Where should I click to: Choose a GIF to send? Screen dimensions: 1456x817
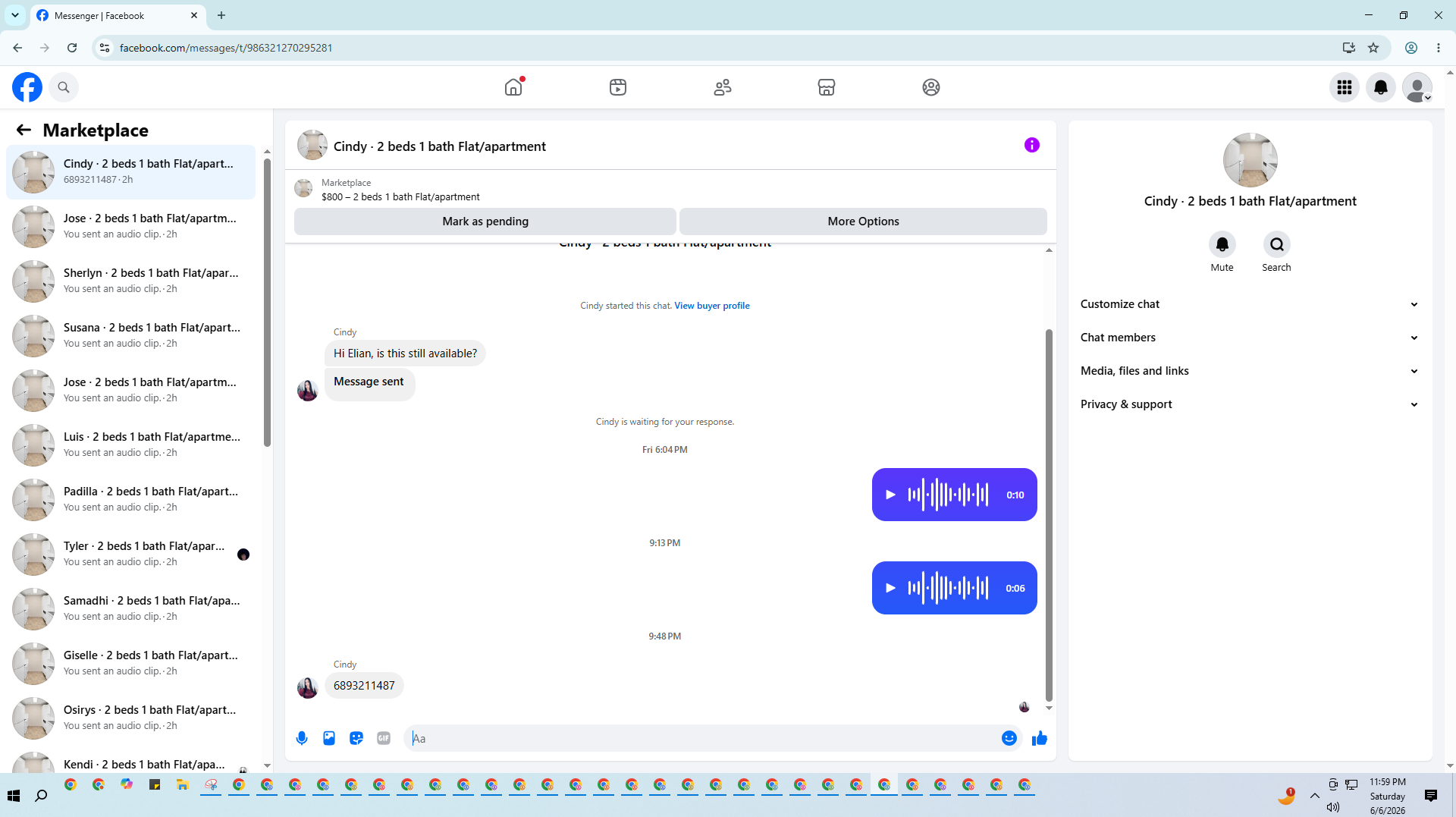pos(384,738)
